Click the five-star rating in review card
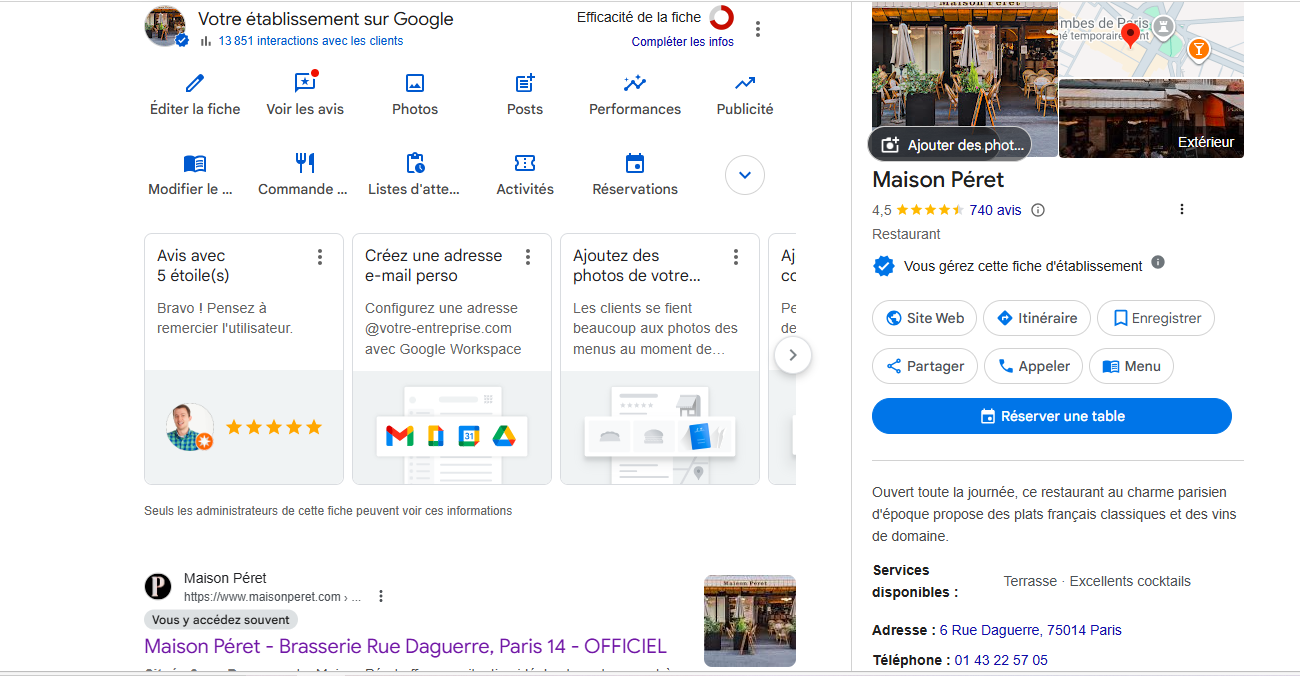The image size is (1300, 676). click(x=274, y=427)
